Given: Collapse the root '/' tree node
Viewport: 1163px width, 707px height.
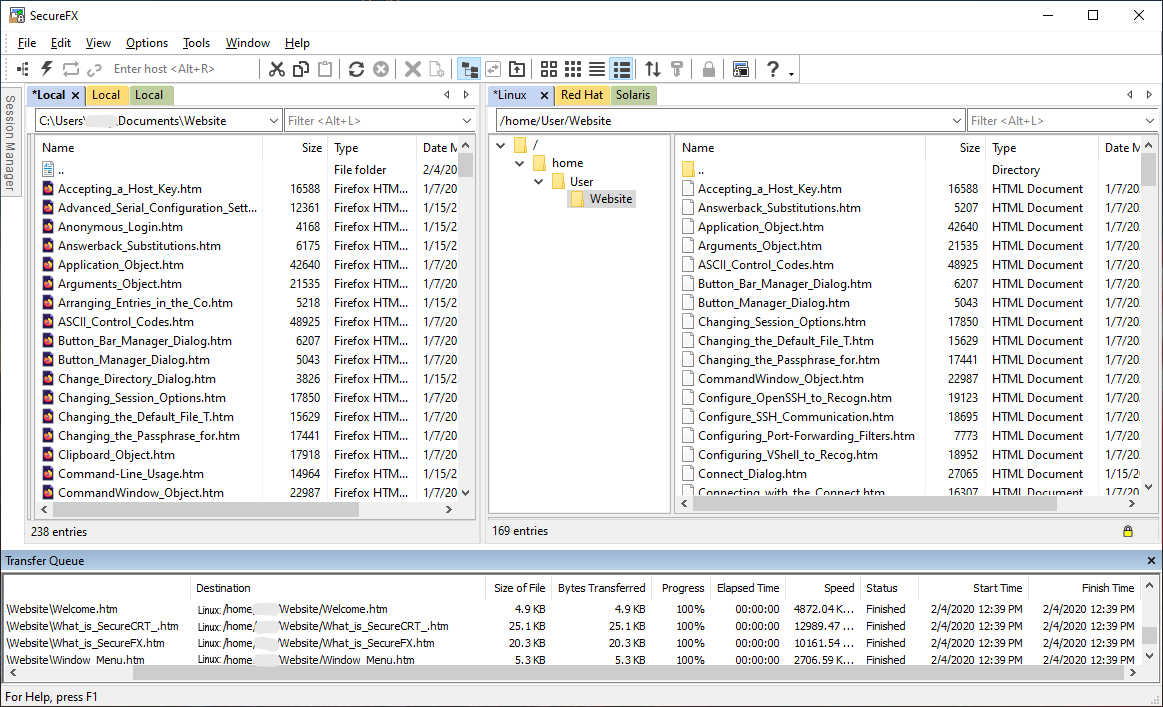Looking at the screenshot, I should coord(501,145).
